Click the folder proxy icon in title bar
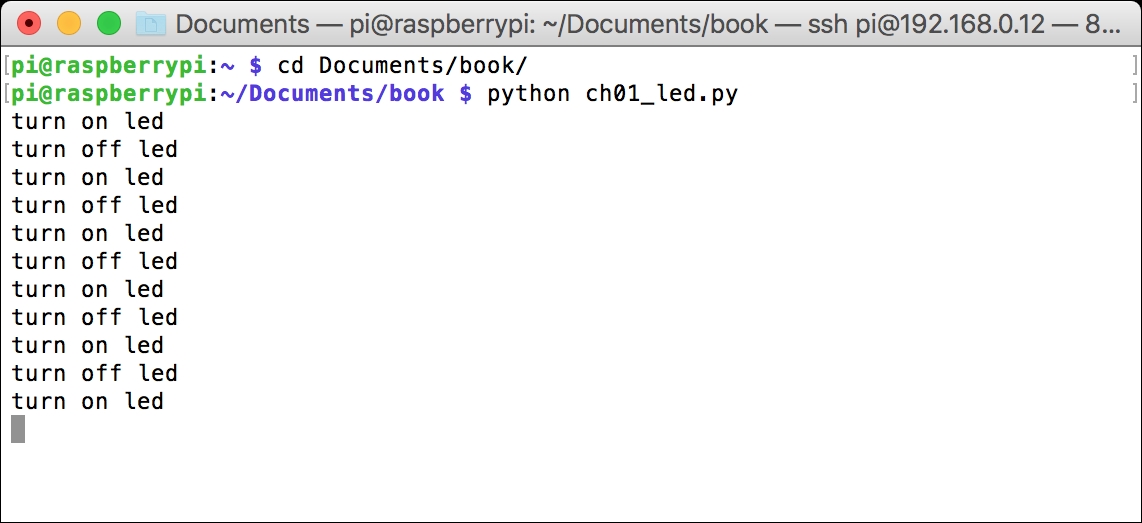The height and width of the screenshot is (523, 1142). coord(150,23)
